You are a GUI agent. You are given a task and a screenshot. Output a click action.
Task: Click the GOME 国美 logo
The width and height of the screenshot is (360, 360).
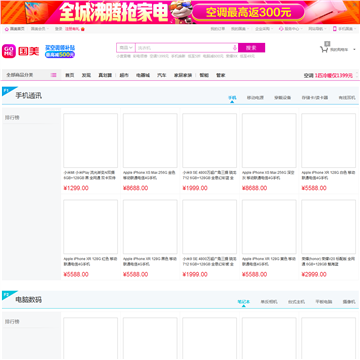[21, 51]
